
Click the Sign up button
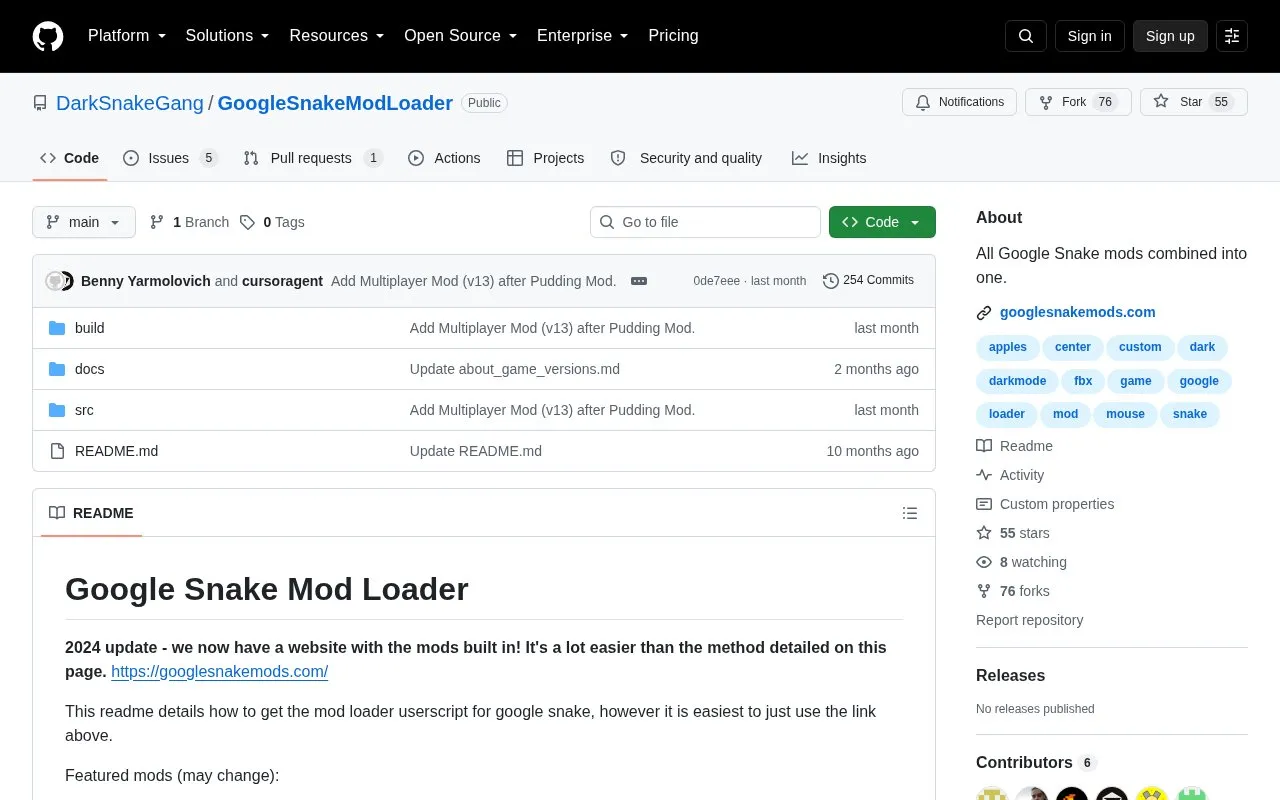pyautogui.click(x=1170, y=36)
